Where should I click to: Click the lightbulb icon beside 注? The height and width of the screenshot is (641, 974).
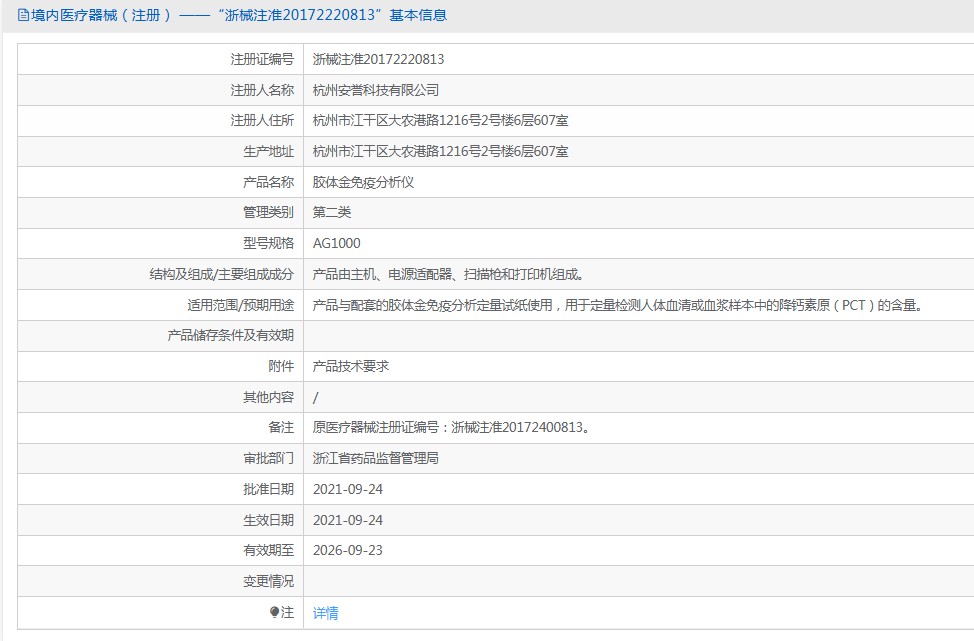pos(275,612)
